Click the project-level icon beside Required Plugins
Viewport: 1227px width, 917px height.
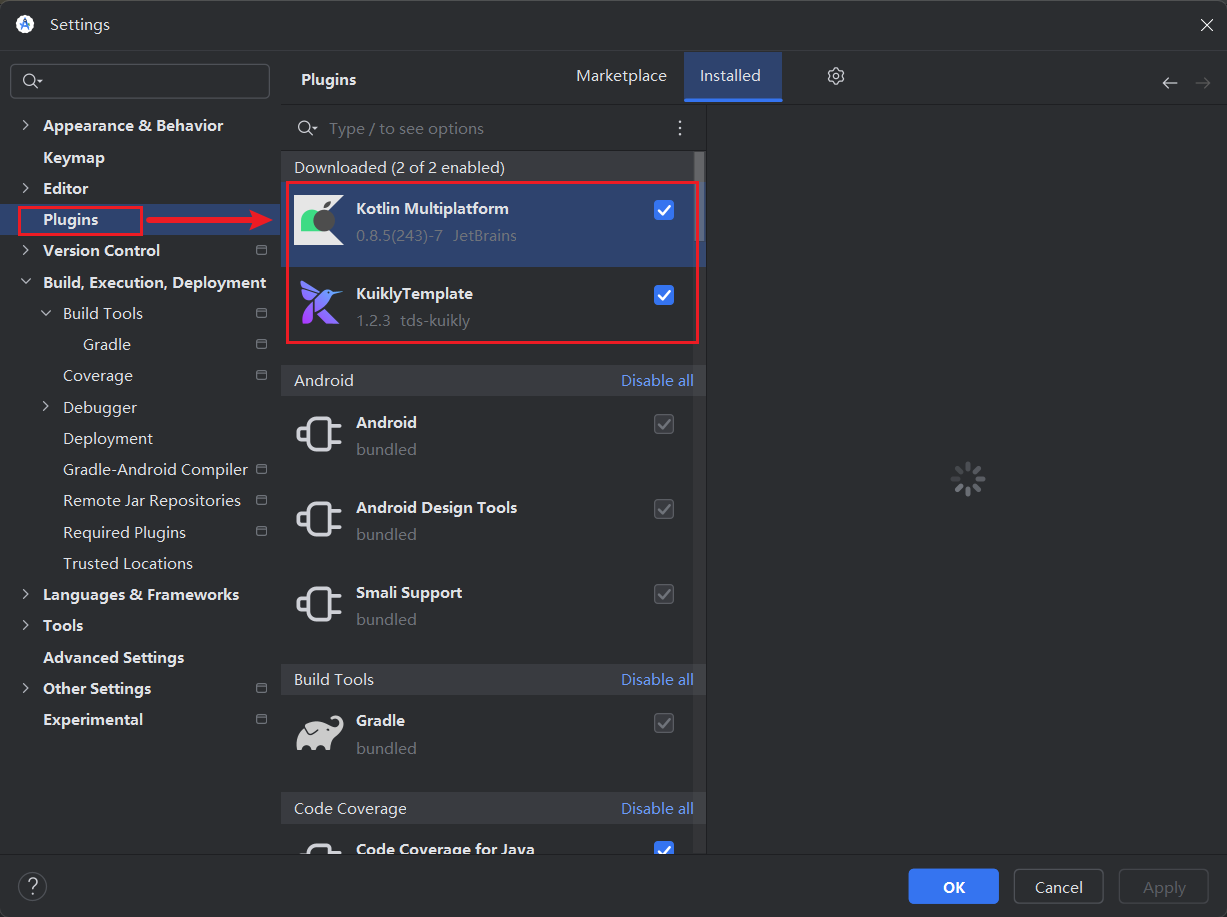[x=261, y=531]
